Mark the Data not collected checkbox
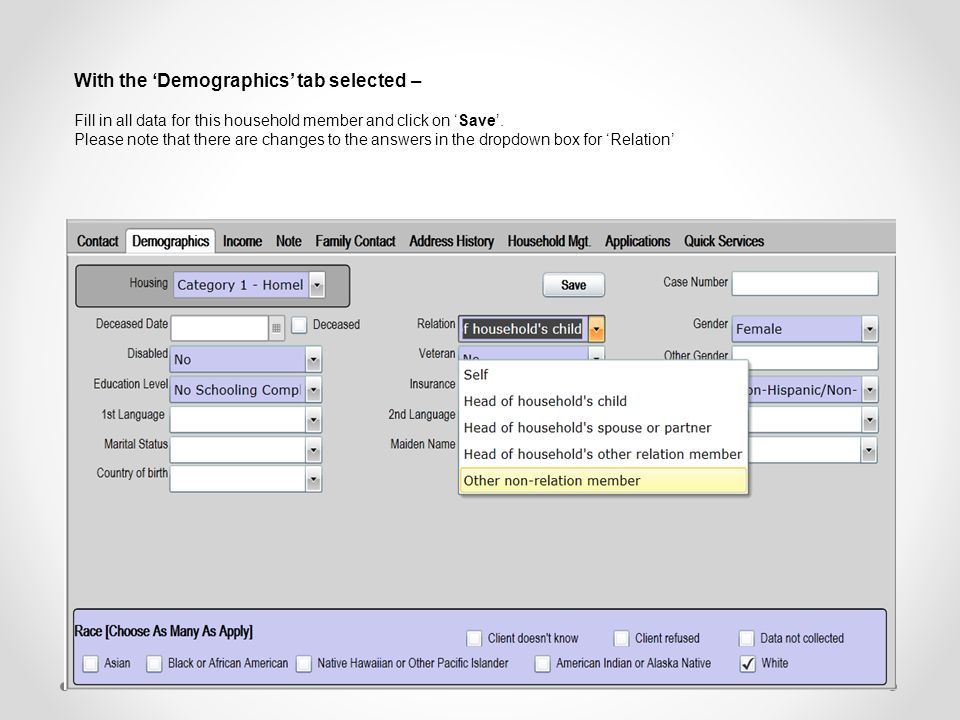The image size is (960, 720). point(746,638)
